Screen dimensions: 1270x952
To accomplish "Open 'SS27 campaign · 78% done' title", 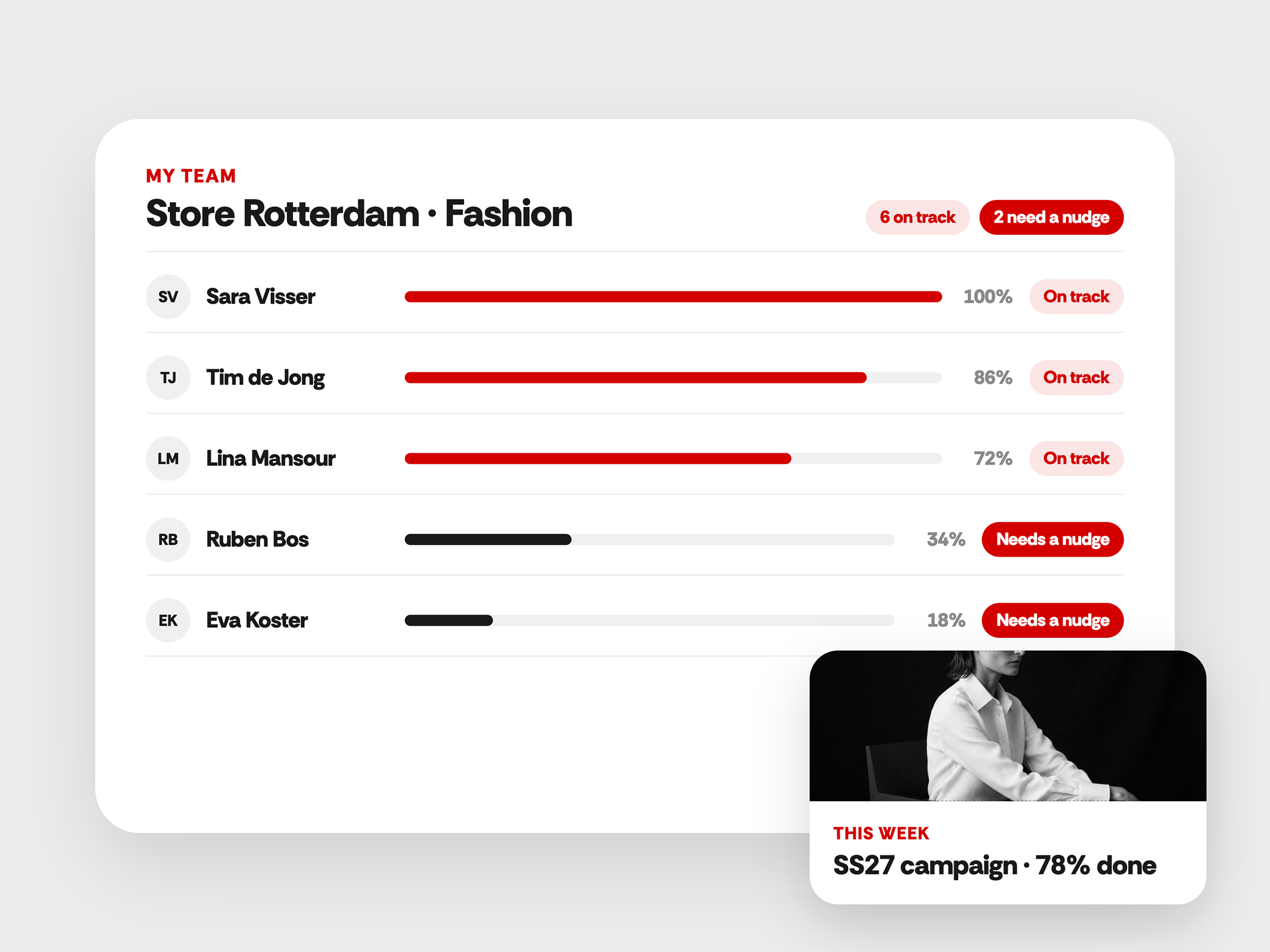I will 994,866.
